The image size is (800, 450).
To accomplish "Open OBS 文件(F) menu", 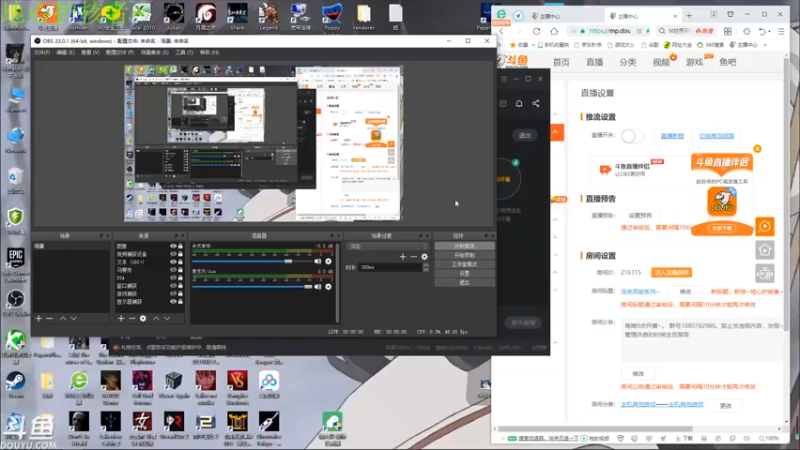I will [42, 53].
